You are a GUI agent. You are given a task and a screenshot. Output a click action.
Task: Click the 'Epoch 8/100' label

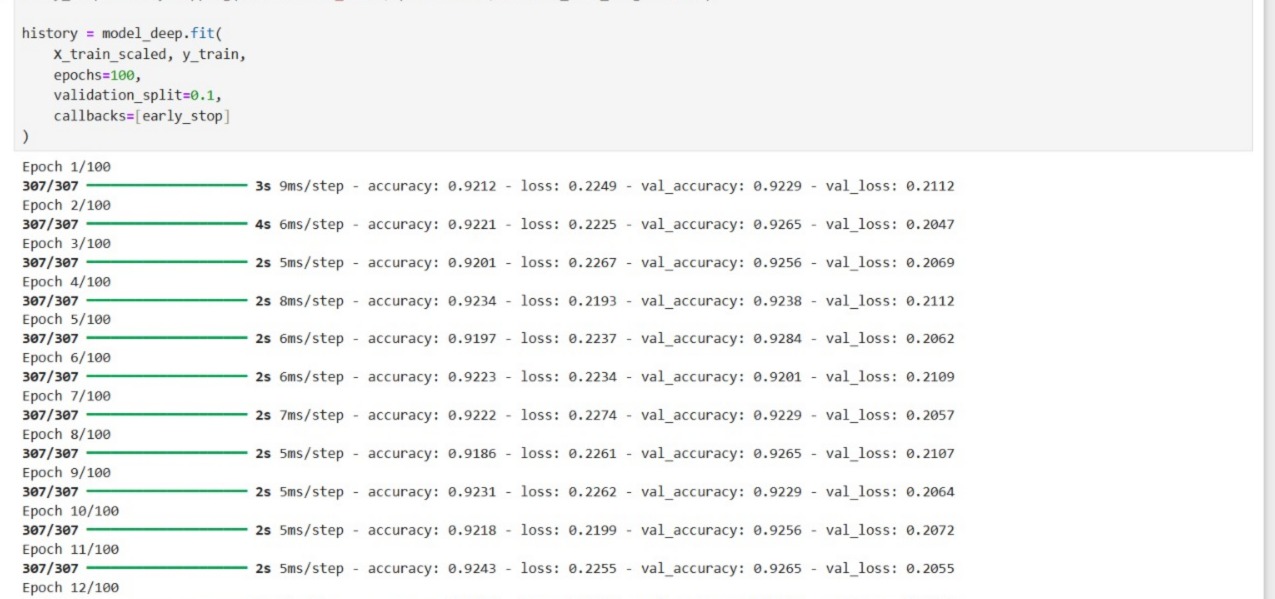point(66,435)
